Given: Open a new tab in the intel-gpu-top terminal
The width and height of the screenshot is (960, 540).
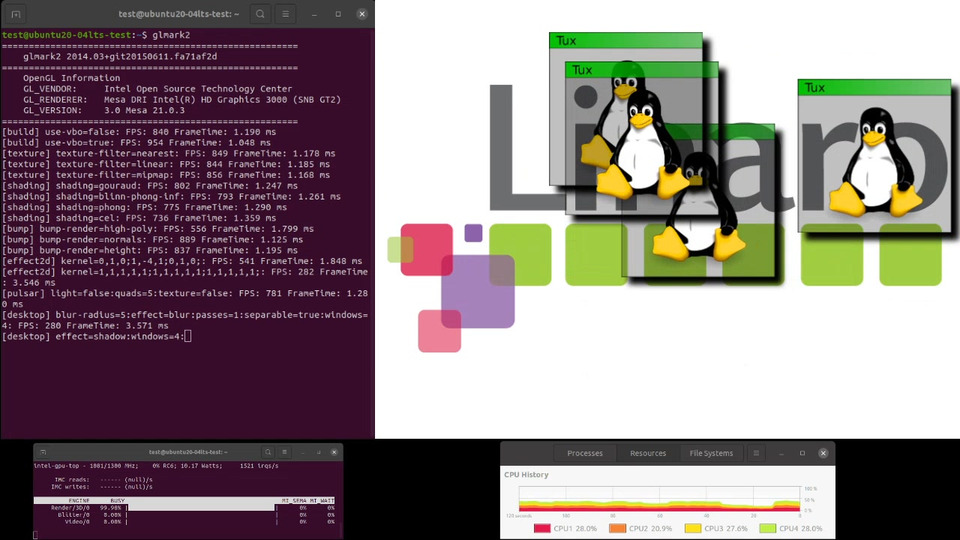Looking at the screenshot, I should click(x=43, y=452).
